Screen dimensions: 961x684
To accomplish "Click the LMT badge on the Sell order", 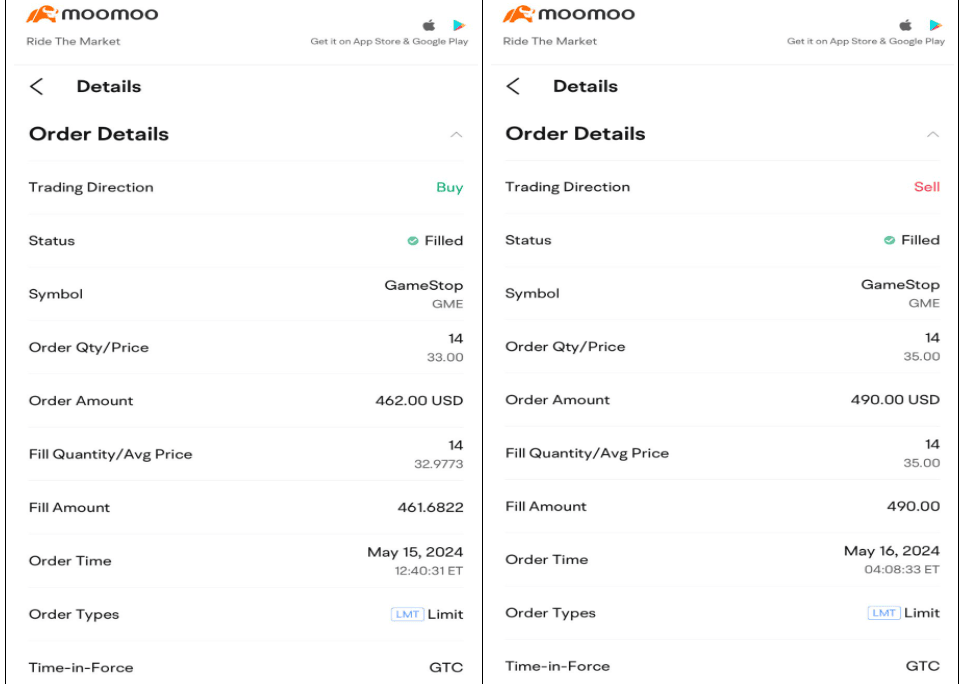I will click(884, 613).
